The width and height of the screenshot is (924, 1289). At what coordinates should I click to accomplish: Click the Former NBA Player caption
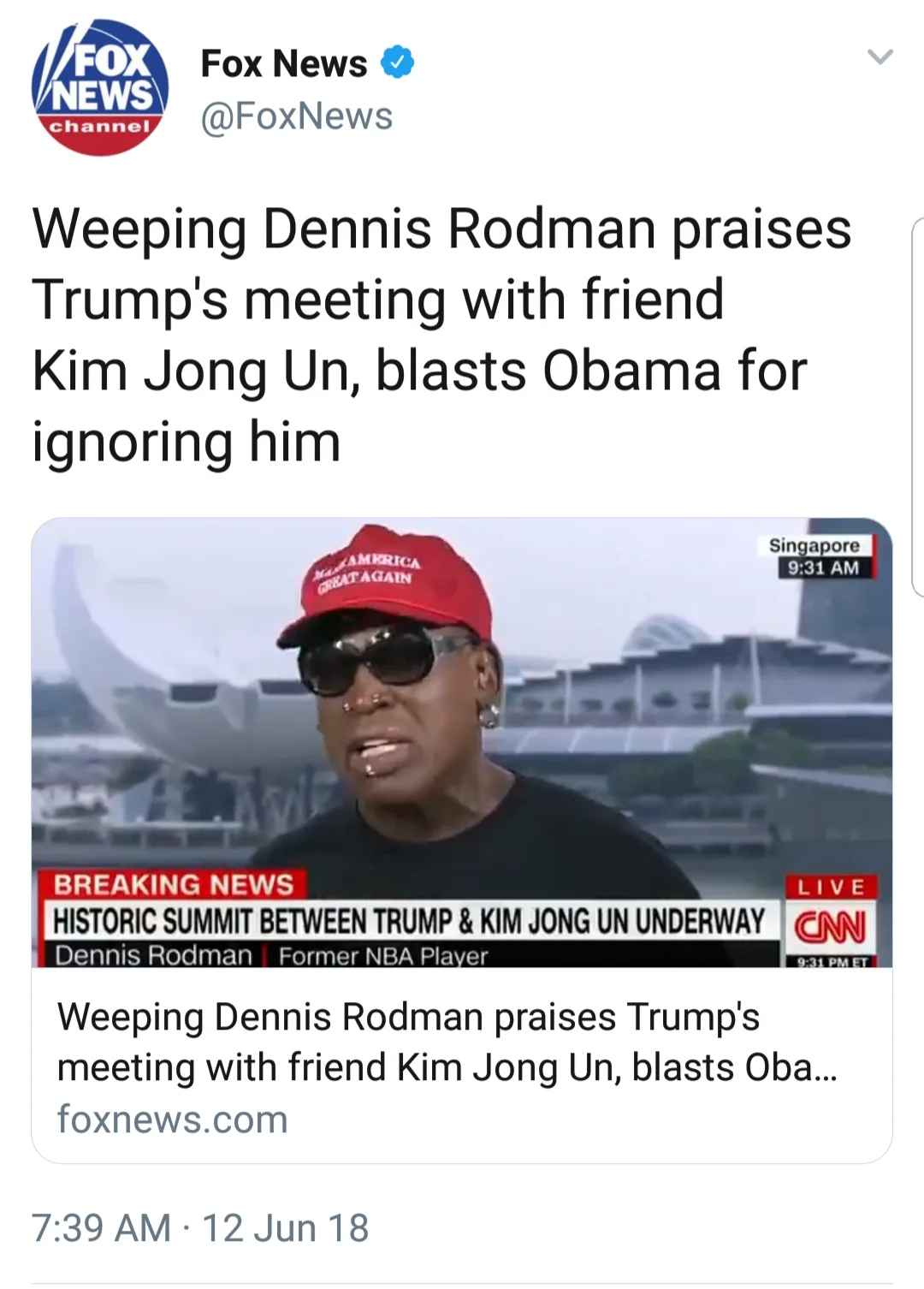click(383, 956)
